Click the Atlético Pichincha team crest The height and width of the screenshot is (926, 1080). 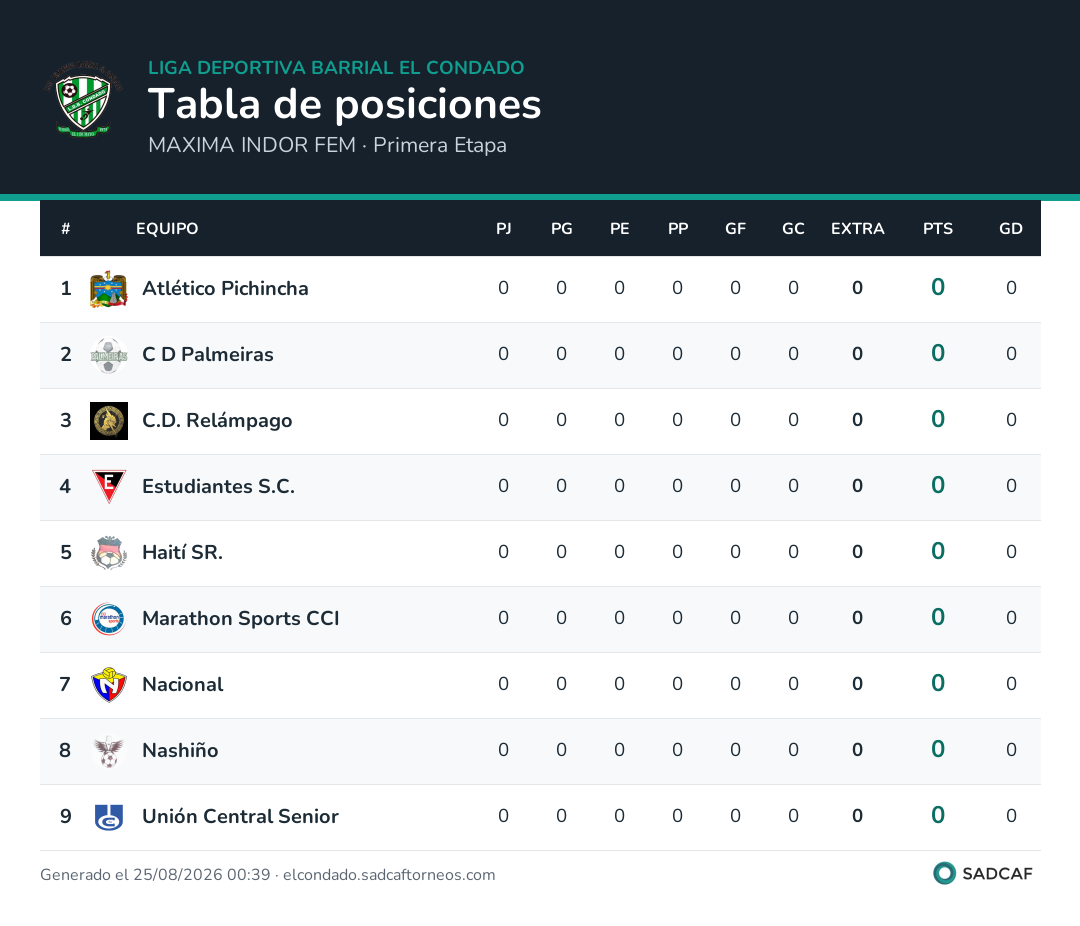tap(109, 289)
